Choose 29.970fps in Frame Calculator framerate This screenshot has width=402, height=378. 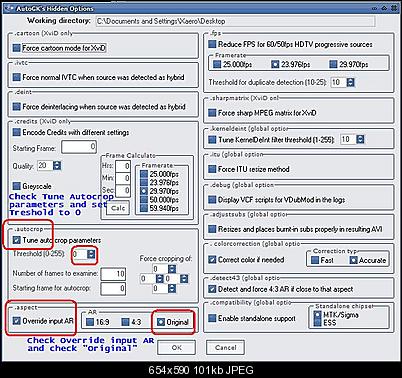pos(144,191)
